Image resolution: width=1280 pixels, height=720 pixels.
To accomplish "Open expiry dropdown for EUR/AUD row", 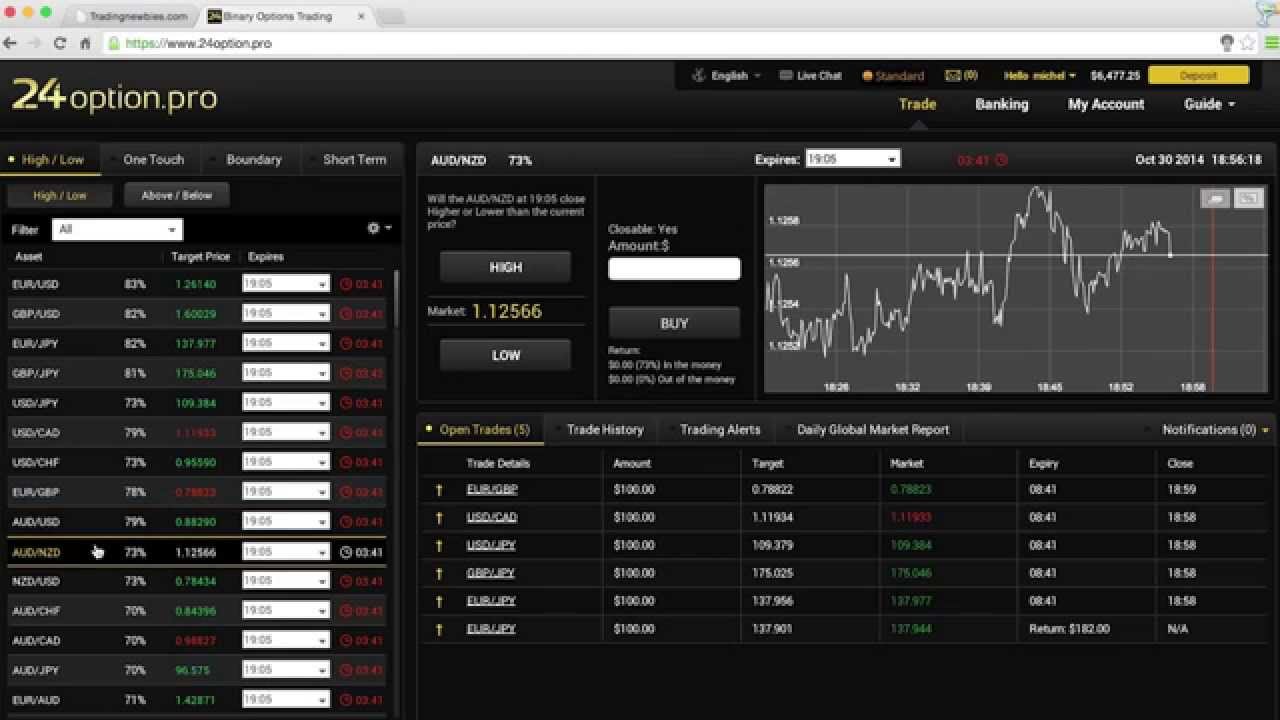I will 285,700.
